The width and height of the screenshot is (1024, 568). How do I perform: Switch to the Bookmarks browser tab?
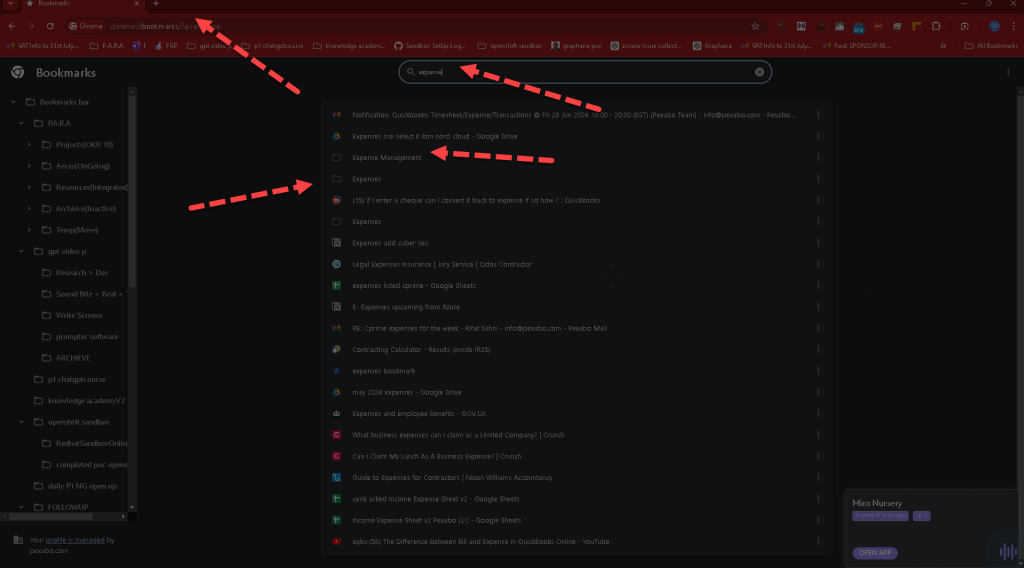[82, 4]
